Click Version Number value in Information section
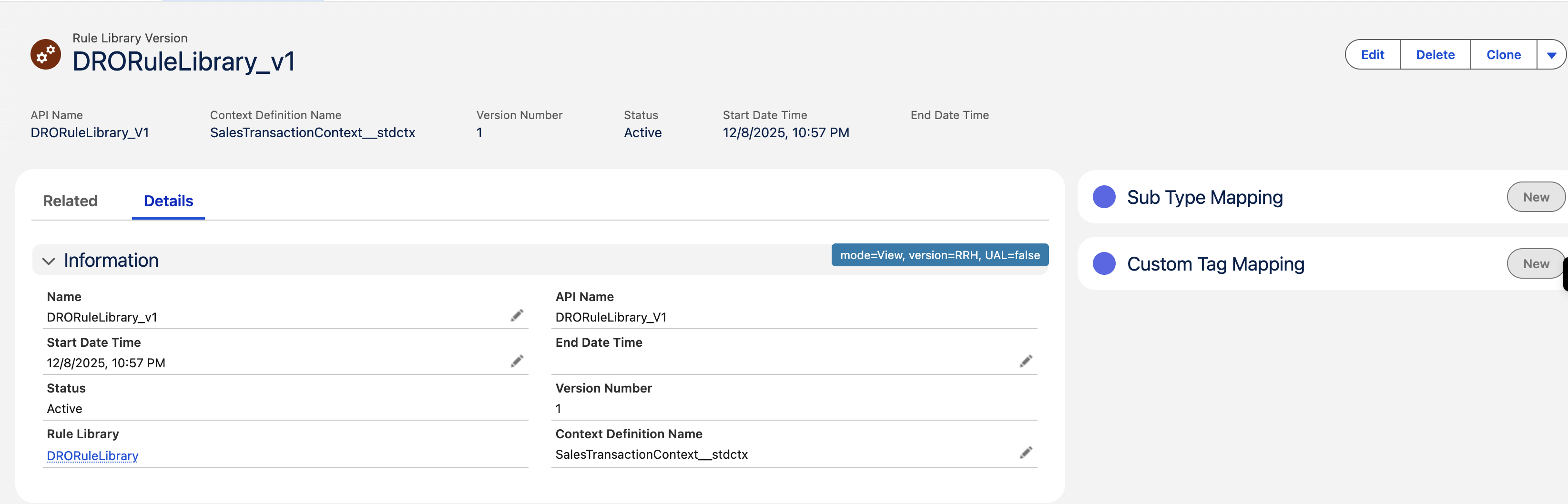The width and height of the screenshot is (1568, 504). pyautogui.click(x=558, y=408)
